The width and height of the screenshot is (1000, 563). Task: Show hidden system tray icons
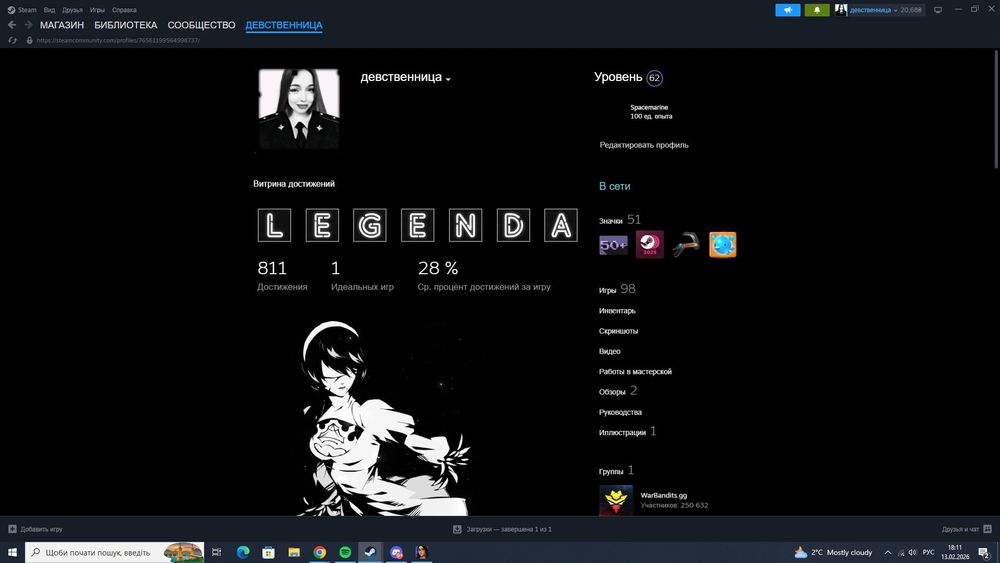(x=887, y=552)
